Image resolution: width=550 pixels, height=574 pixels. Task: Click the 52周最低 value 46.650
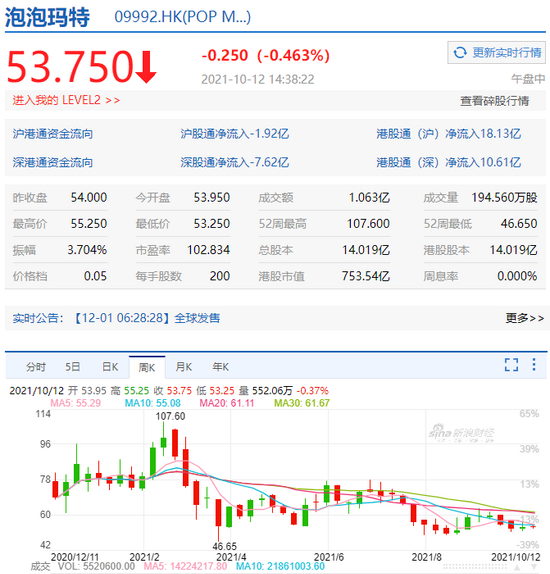point(519,224)
